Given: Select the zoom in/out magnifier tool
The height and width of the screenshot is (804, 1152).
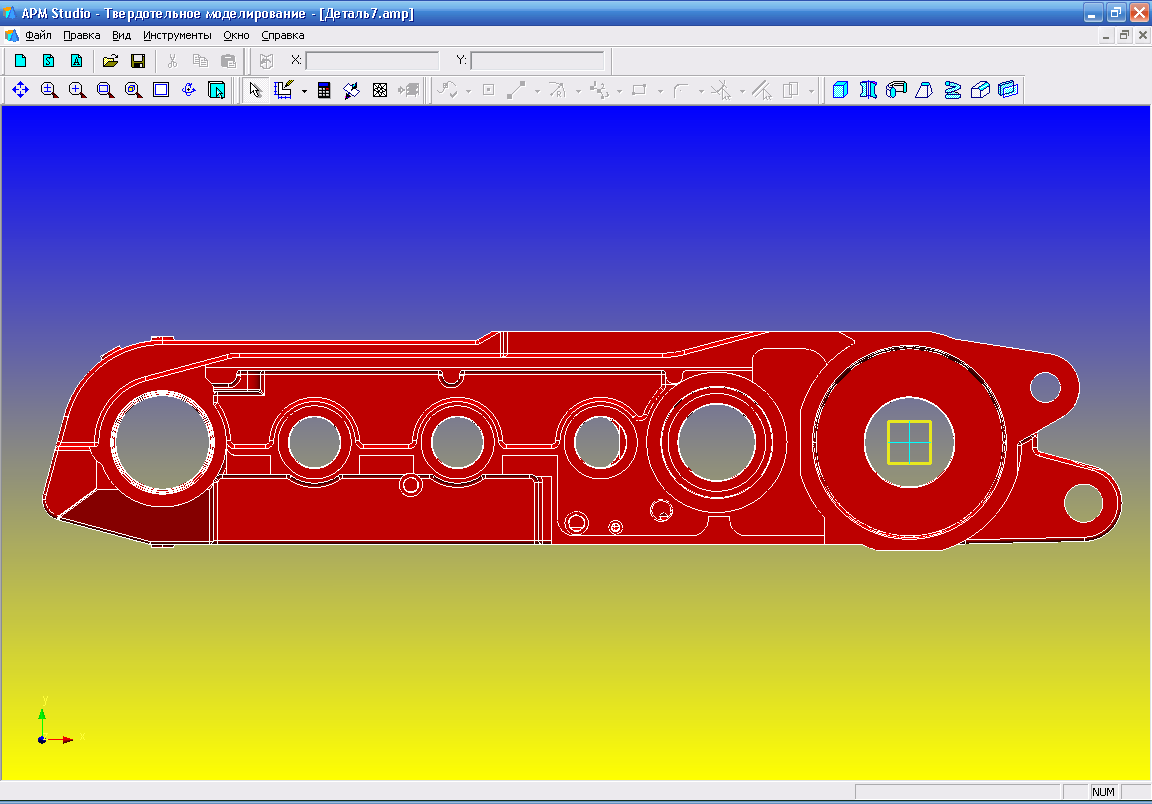Looking at the screenshot, I should click(x=49, y=90).
